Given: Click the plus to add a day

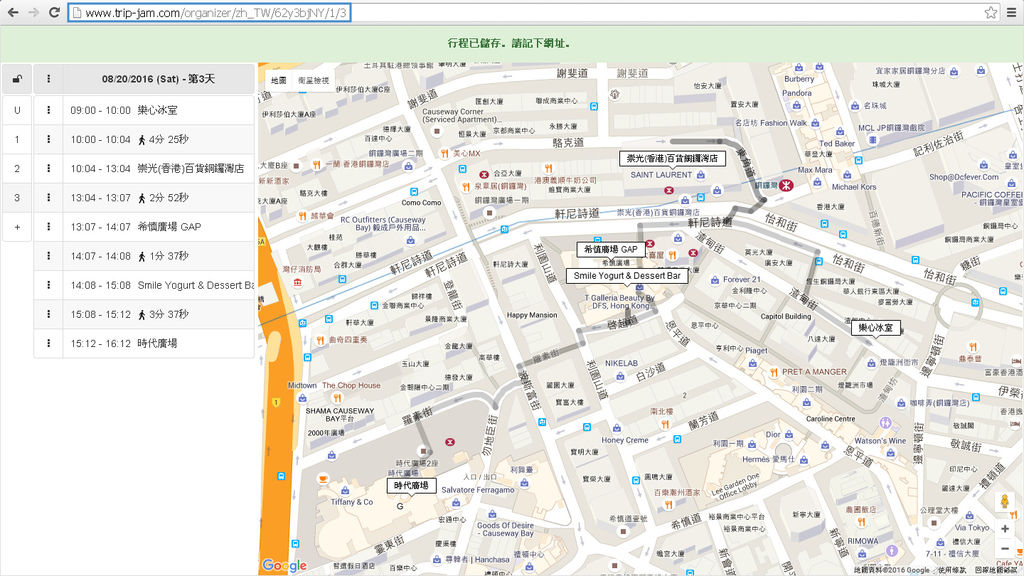Looking at the screenshot, I should coord(17,227).
